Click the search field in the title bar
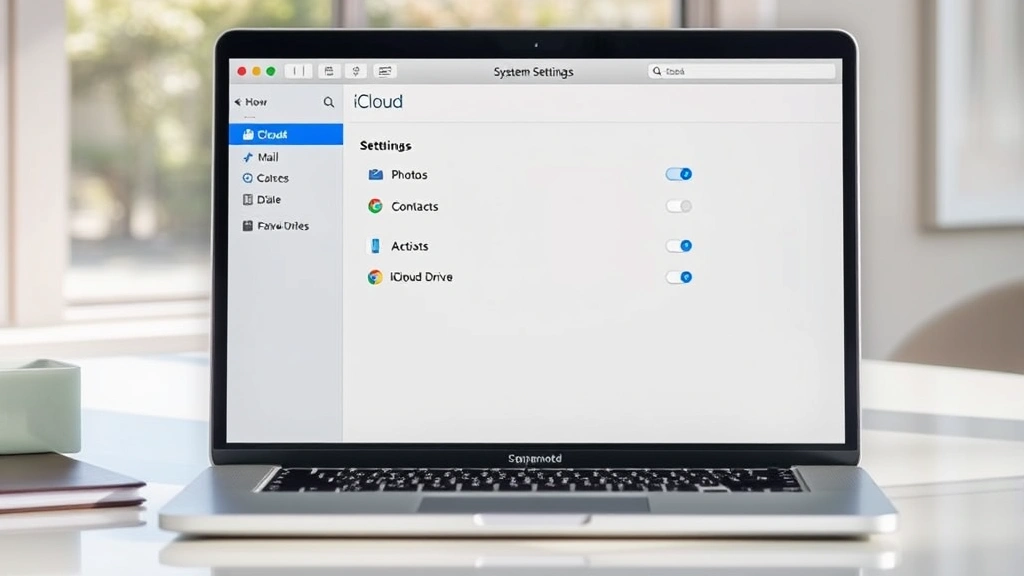The image size is (1024, 576). tap(740, 70)
